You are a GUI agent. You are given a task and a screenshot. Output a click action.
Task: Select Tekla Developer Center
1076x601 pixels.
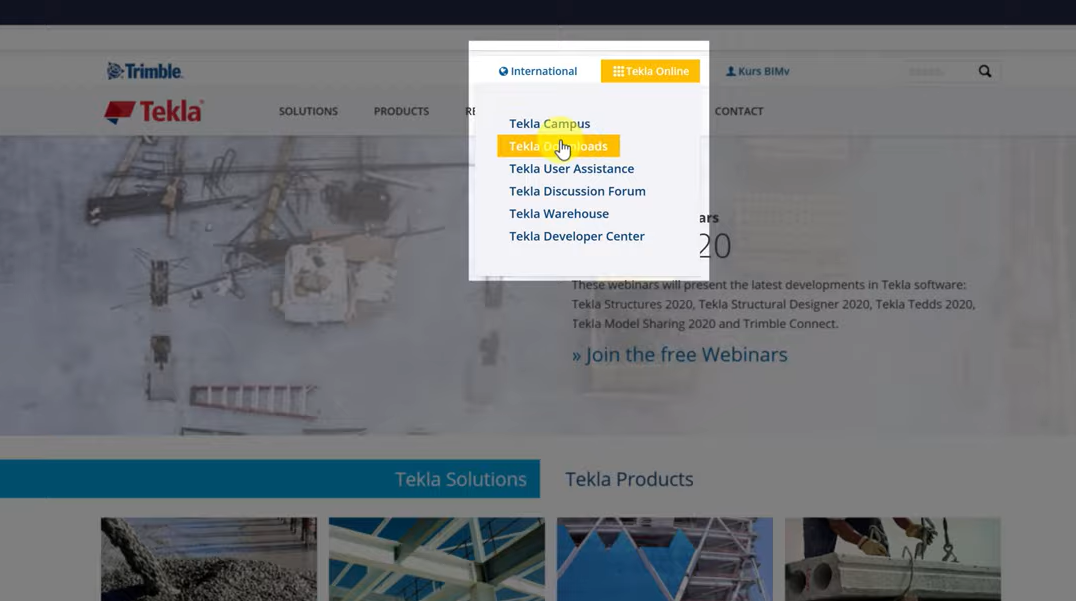pos(576,236)
